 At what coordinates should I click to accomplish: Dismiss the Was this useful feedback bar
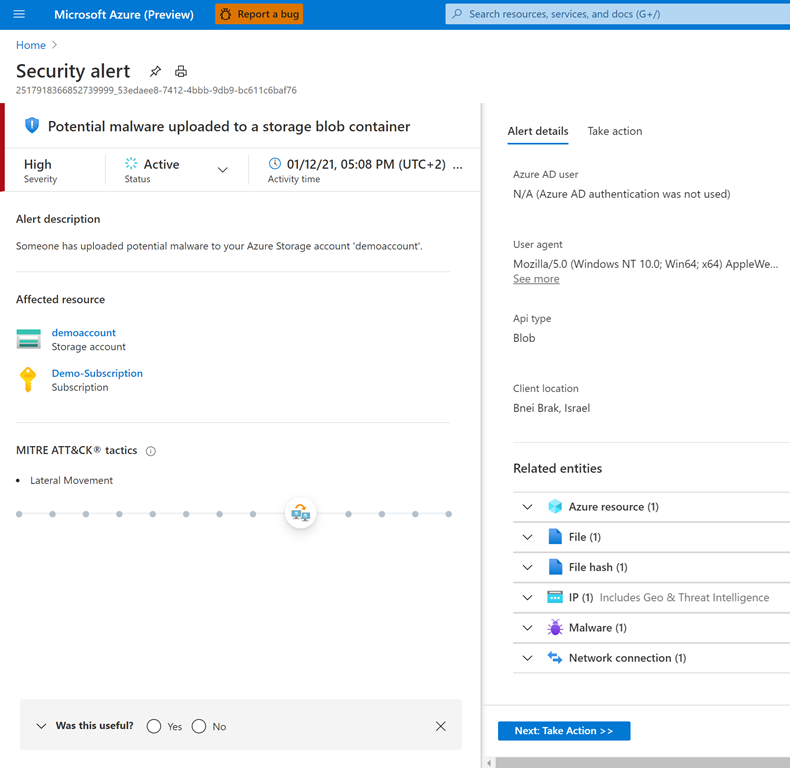click(441, 726)
